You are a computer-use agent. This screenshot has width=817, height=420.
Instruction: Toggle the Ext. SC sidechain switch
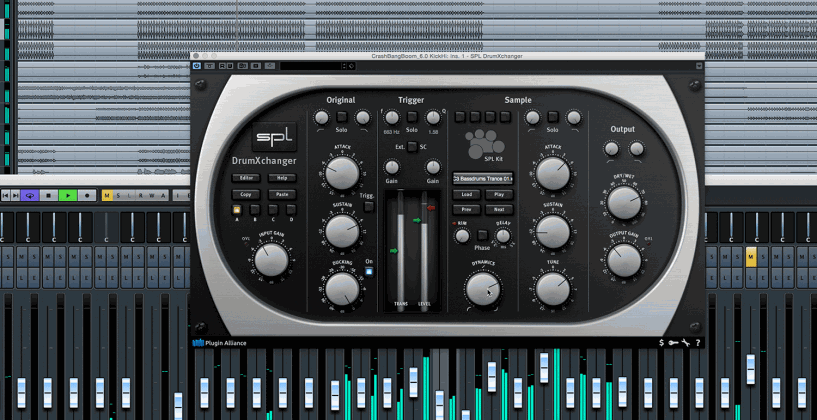point(412,146)
